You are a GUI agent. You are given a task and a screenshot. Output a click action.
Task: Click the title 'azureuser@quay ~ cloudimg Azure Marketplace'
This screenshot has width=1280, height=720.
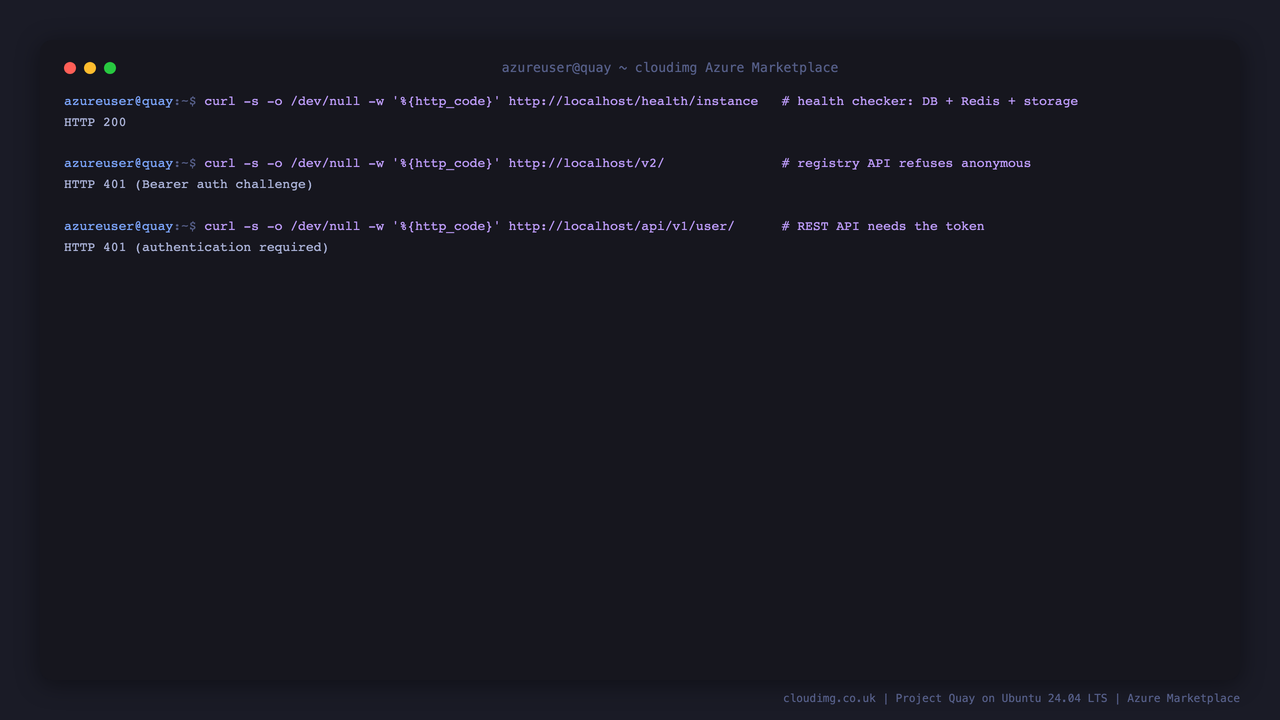[x=670, y=68]
